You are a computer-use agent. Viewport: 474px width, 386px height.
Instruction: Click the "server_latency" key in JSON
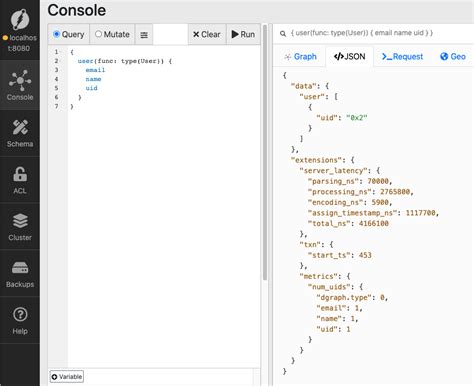tap(335, 171)
